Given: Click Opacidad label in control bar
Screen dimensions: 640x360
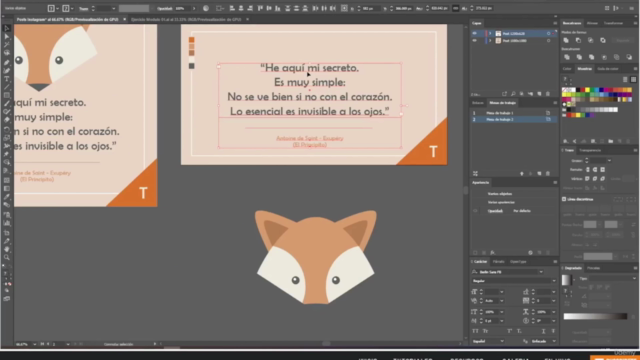Looking at the screenshot, I should click(164, 8).
